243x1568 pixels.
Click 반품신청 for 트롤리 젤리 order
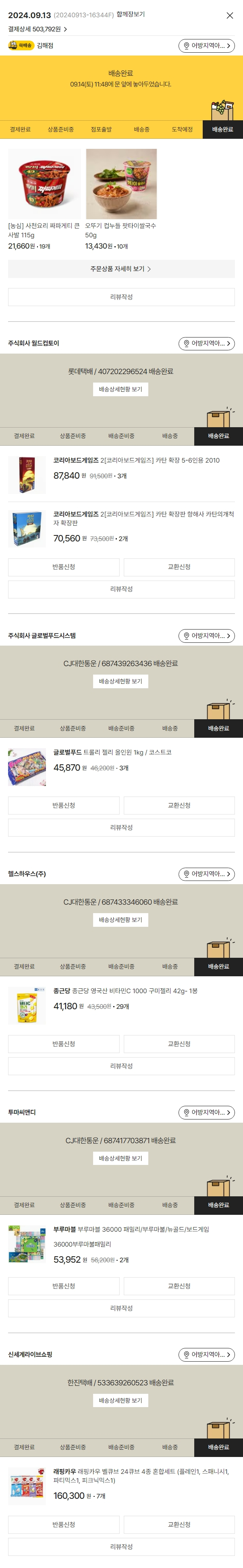click(x=64, y=805)
